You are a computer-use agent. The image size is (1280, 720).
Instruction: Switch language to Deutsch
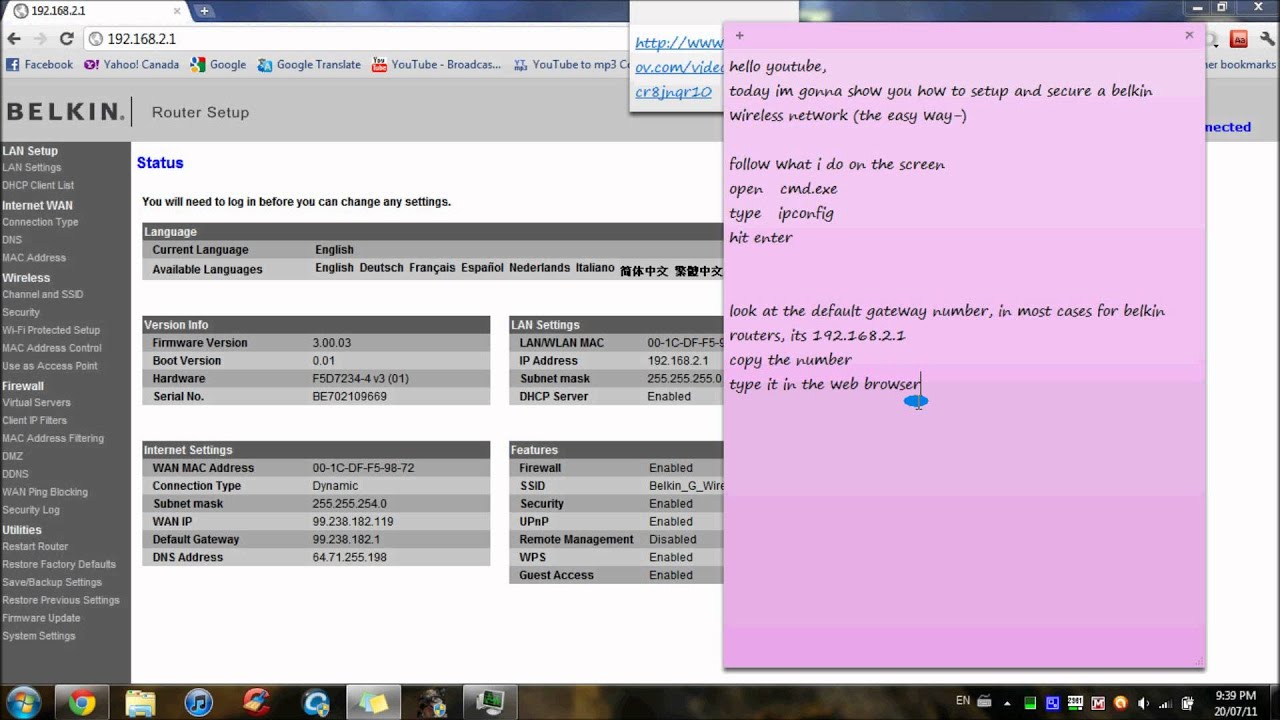381,268
